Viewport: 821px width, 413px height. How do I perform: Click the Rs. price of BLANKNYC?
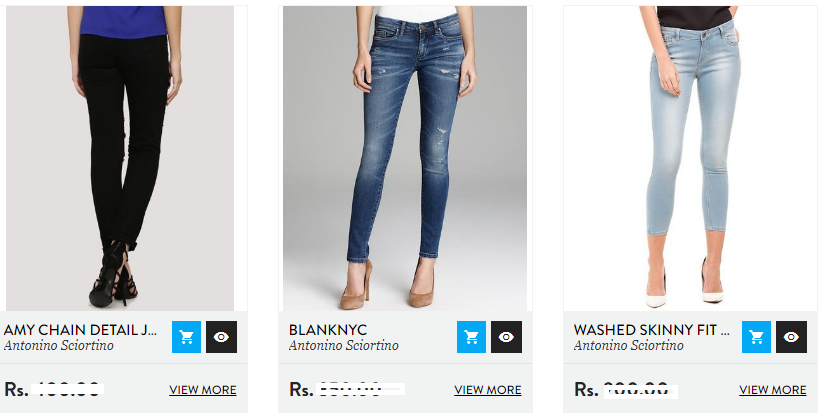click(347, 389)
